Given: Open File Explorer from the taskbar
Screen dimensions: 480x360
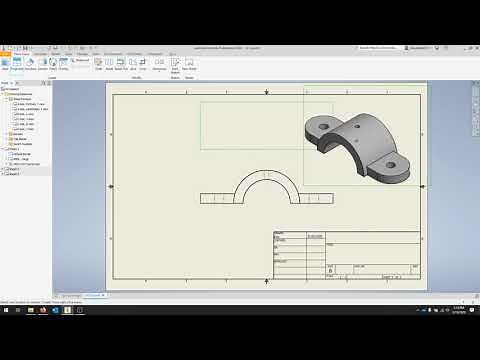Looking at the screenshot, I should (x=31, y=310).
